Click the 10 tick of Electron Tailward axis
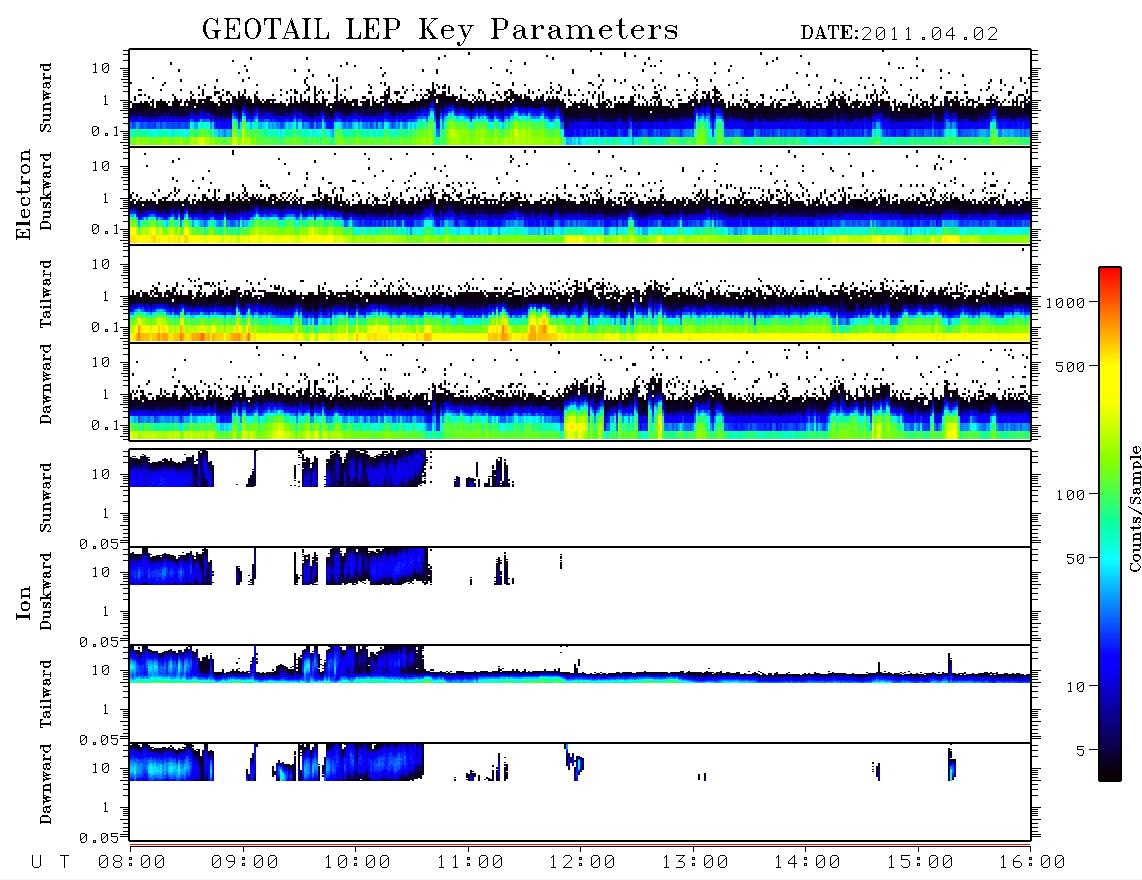 coord(101,264)
